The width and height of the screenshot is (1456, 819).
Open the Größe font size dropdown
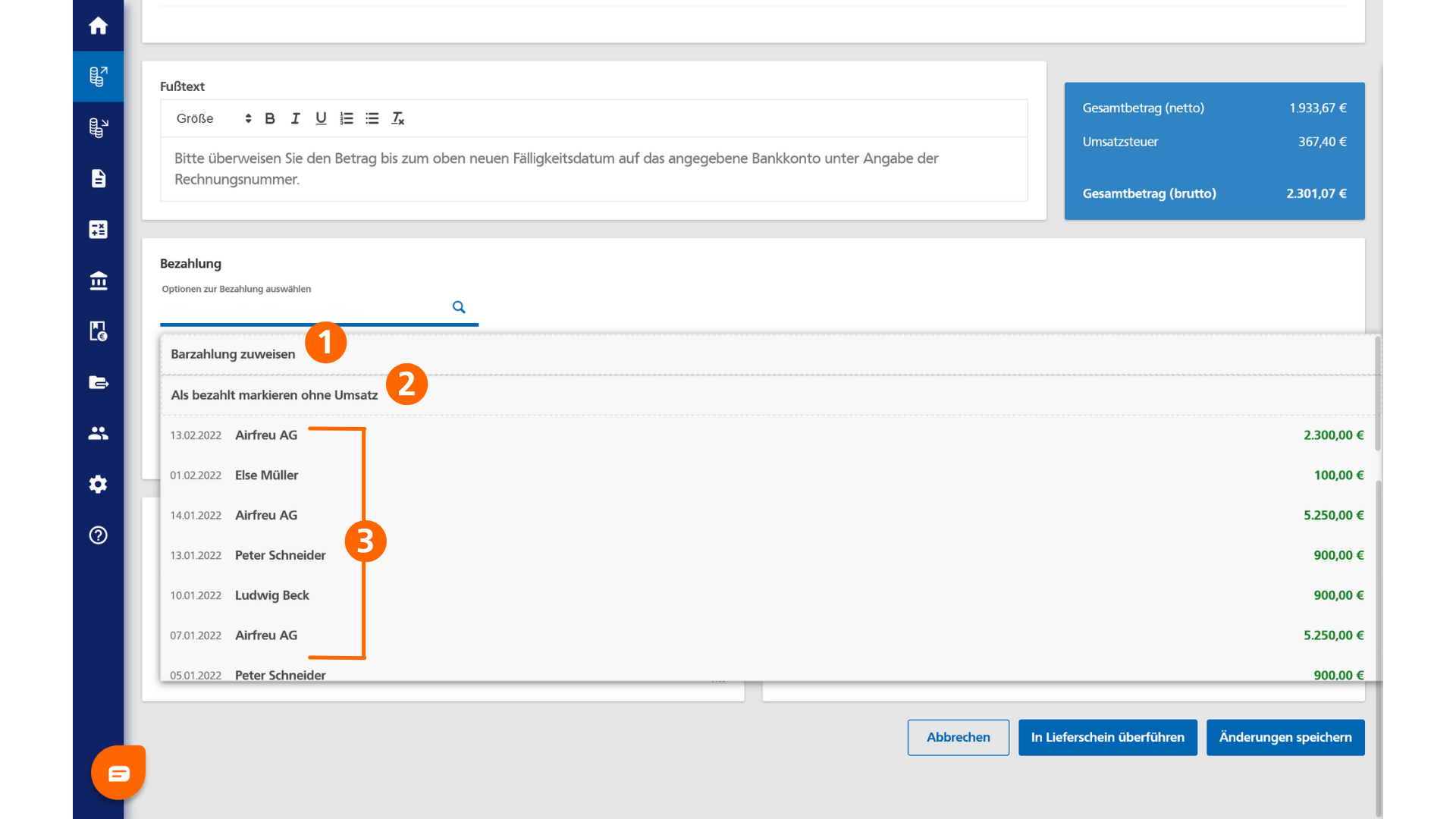(x=213, y=118)
